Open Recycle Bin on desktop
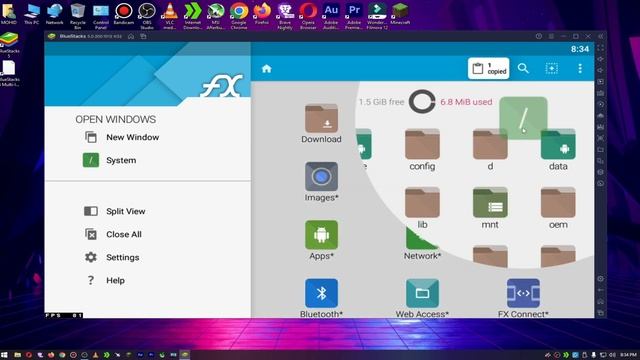The height and width of the screenshot is (360, 640). click(78, 16)
